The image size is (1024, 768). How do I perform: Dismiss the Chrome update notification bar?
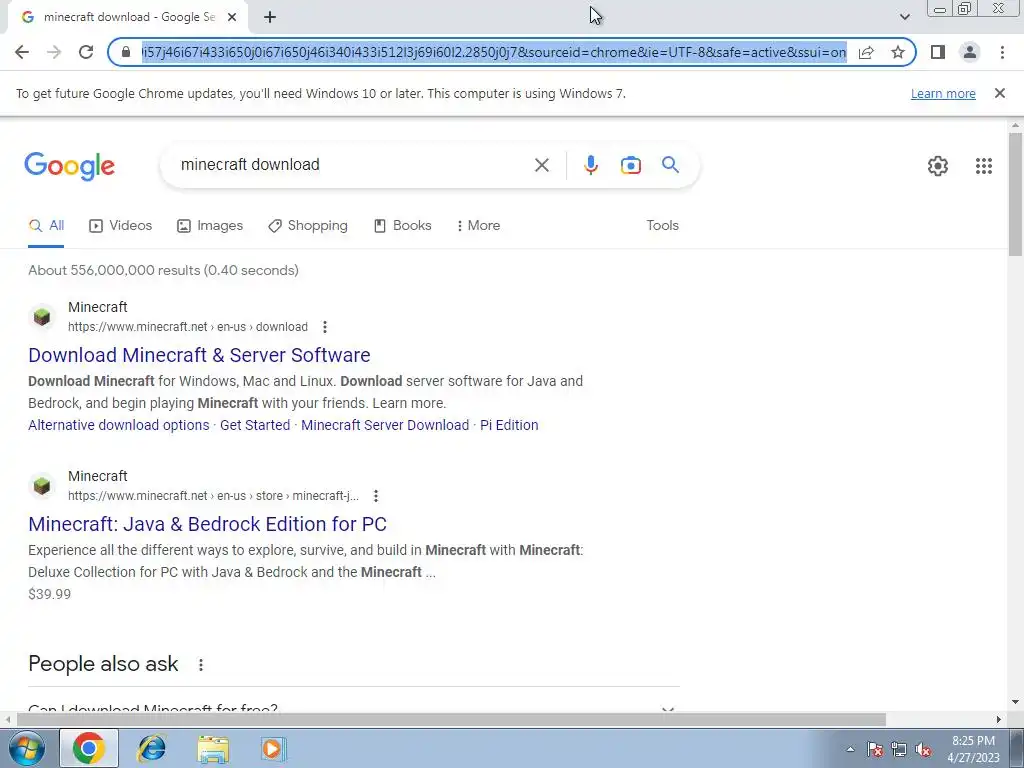click(x=1000, y=93)
